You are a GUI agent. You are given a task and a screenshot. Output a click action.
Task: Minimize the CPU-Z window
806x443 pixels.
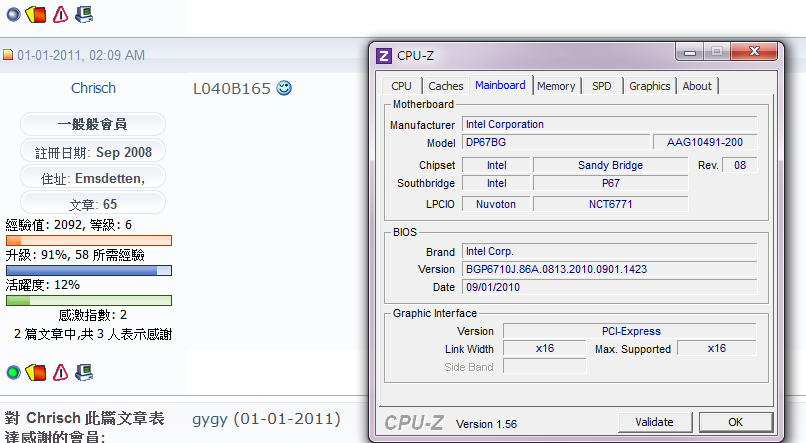point(690,52)
